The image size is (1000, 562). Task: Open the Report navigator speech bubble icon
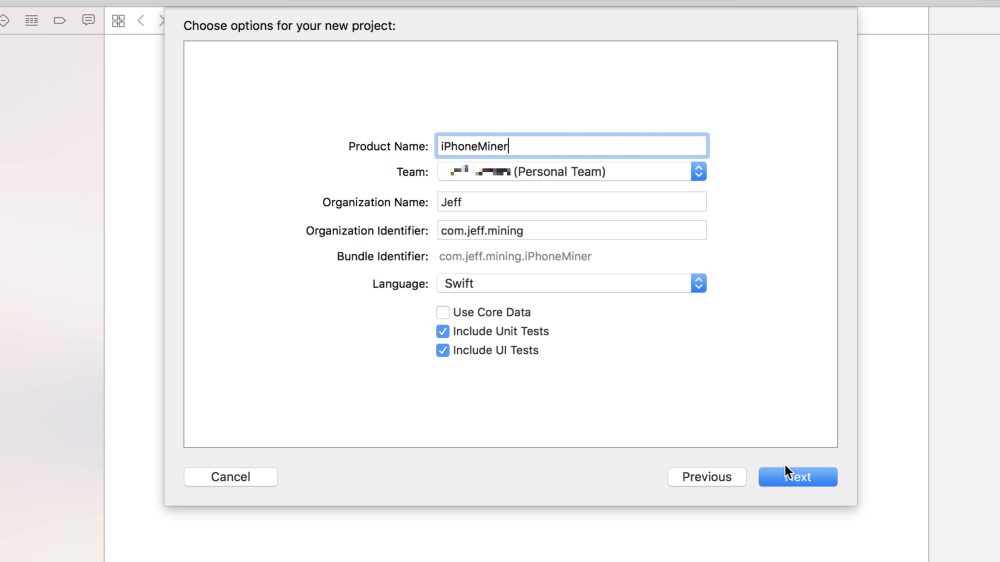point(88,20)
